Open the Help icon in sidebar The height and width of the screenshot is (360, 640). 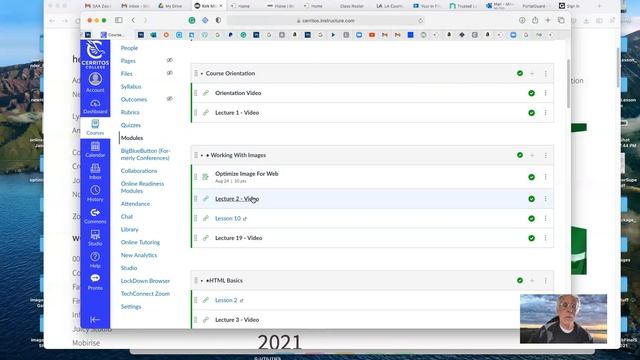(95, 260)
